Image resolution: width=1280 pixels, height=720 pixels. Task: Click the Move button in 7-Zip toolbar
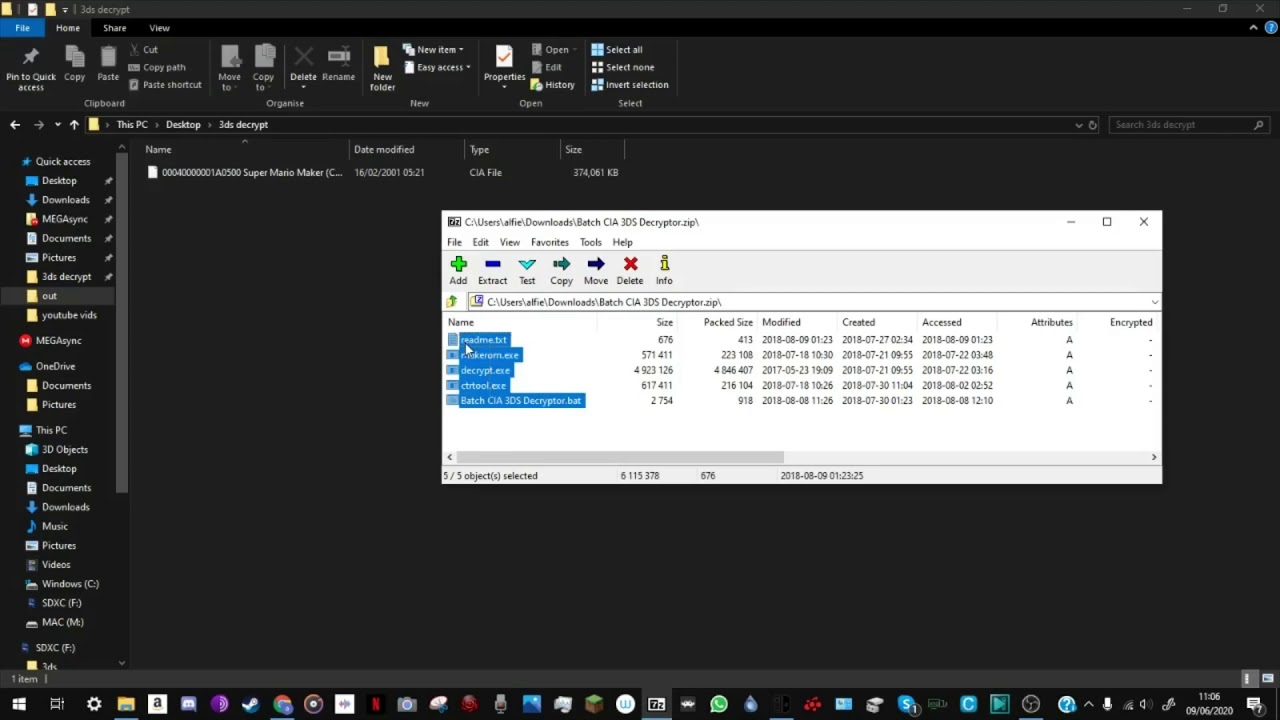[596, 270]
